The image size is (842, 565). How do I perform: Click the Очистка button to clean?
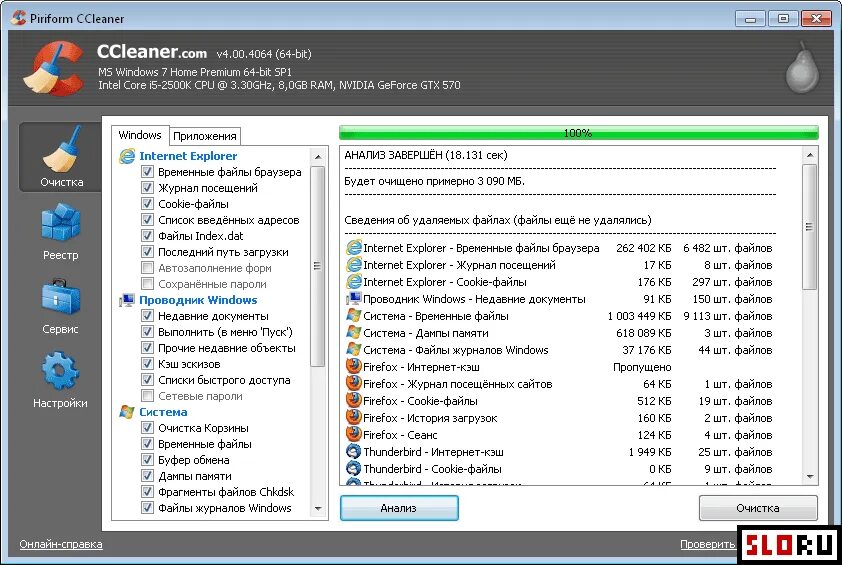pyautogui.click(x=758, y=508)
